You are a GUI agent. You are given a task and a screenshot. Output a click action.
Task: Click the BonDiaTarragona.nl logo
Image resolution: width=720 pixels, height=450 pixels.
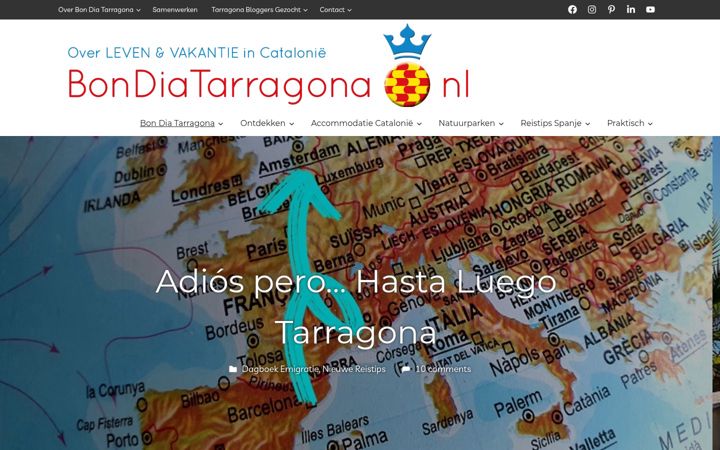(x=269, y=66)
